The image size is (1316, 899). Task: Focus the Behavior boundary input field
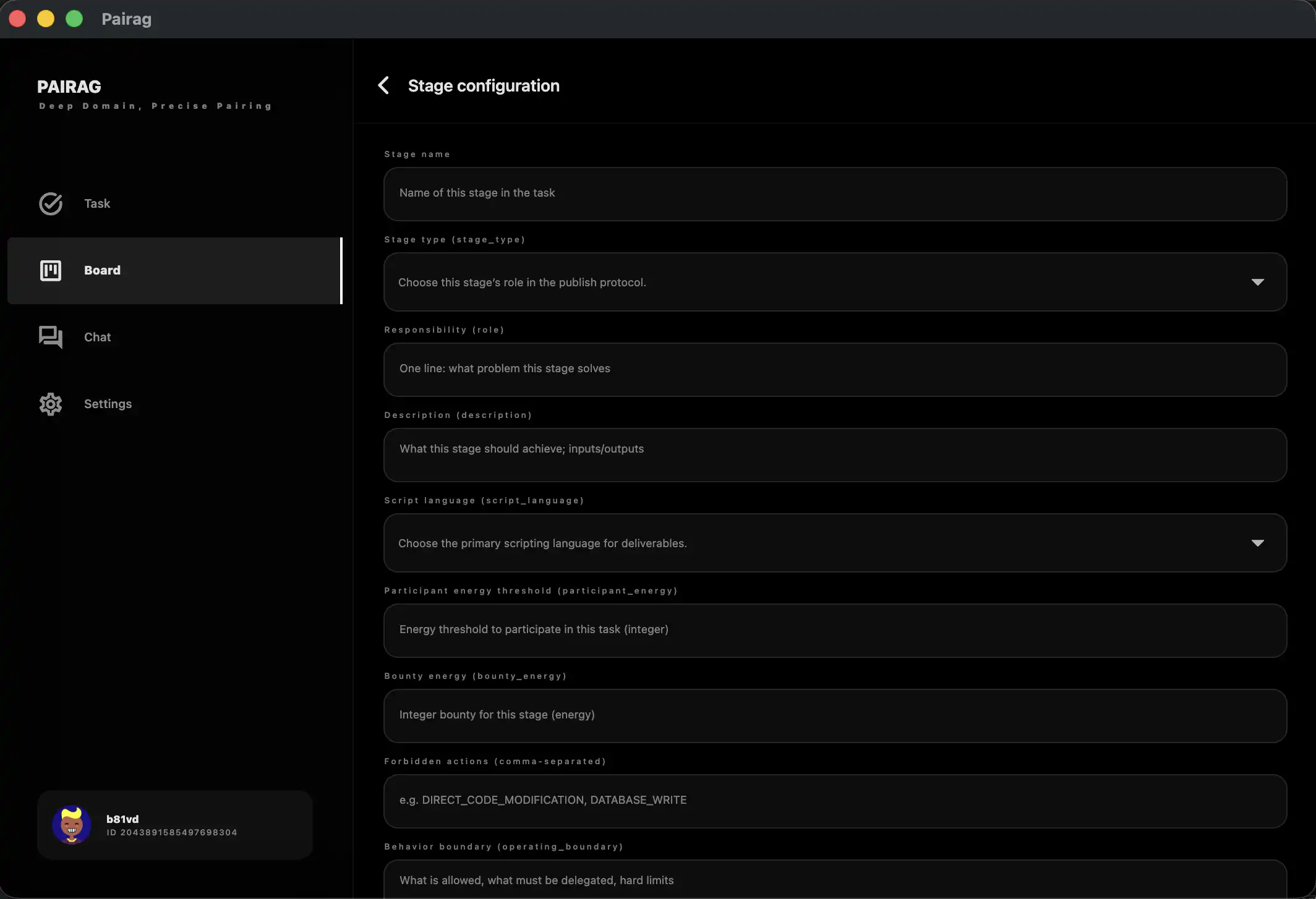[x=835, y=879]
